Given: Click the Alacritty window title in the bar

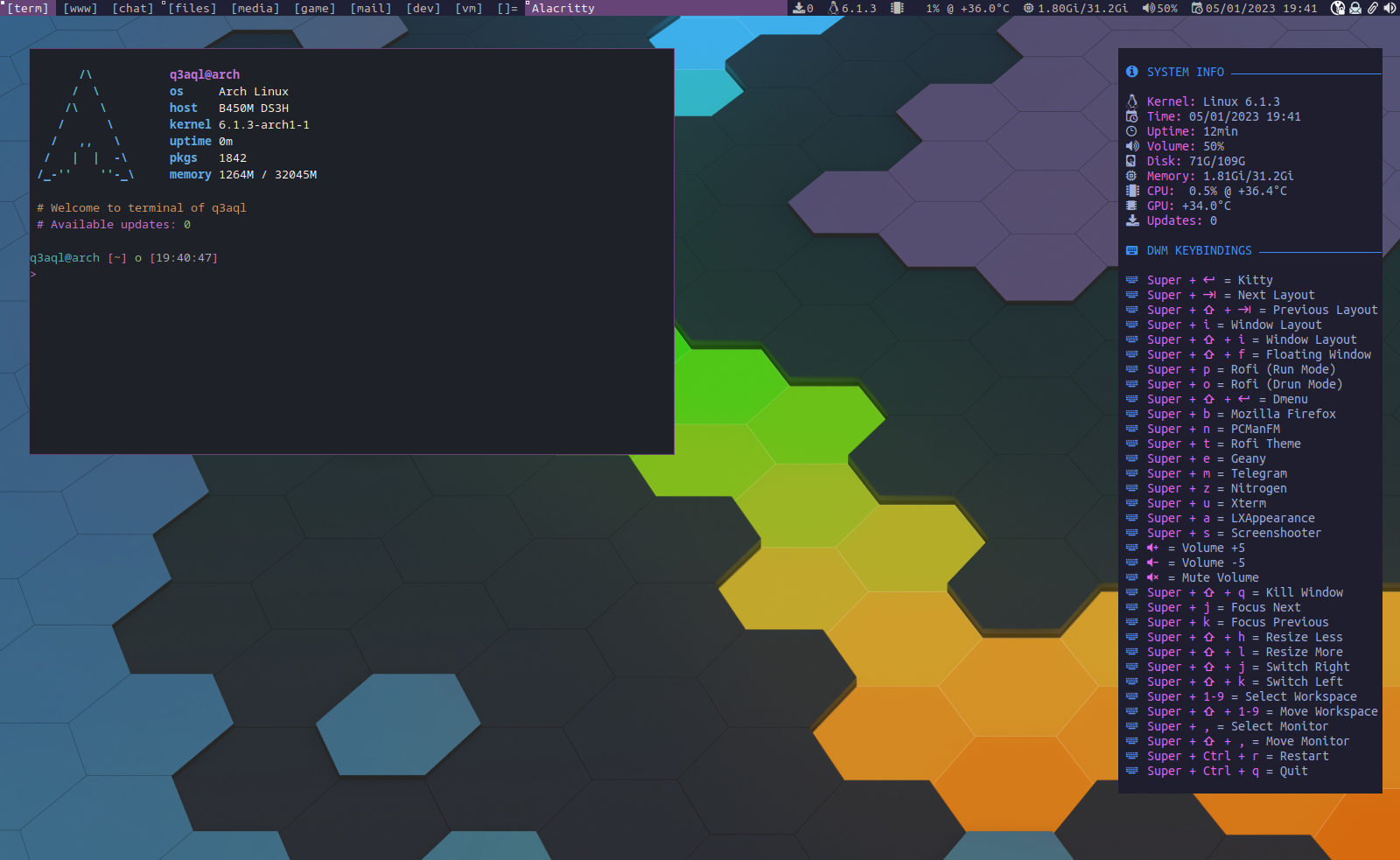Looking at the screenshot, I should 563,8.
